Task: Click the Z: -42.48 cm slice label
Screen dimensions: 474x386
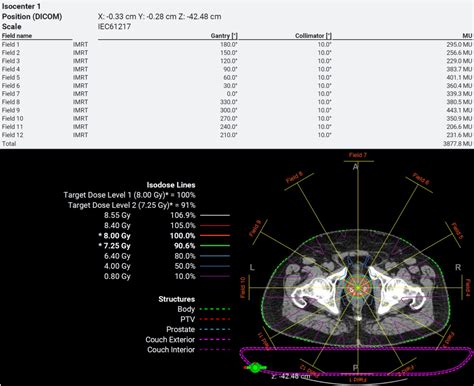Action: (x=291, y=376)
